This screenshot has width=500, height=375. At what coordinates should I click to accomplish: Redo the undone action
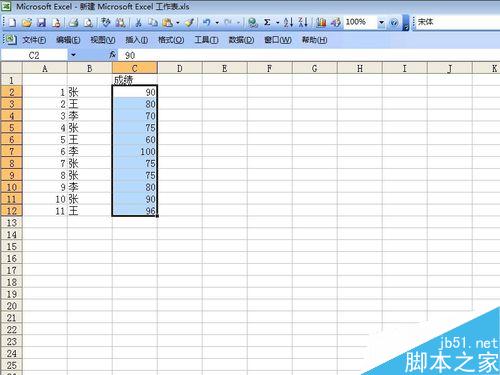pyautogui.click(x=228, y=23)
